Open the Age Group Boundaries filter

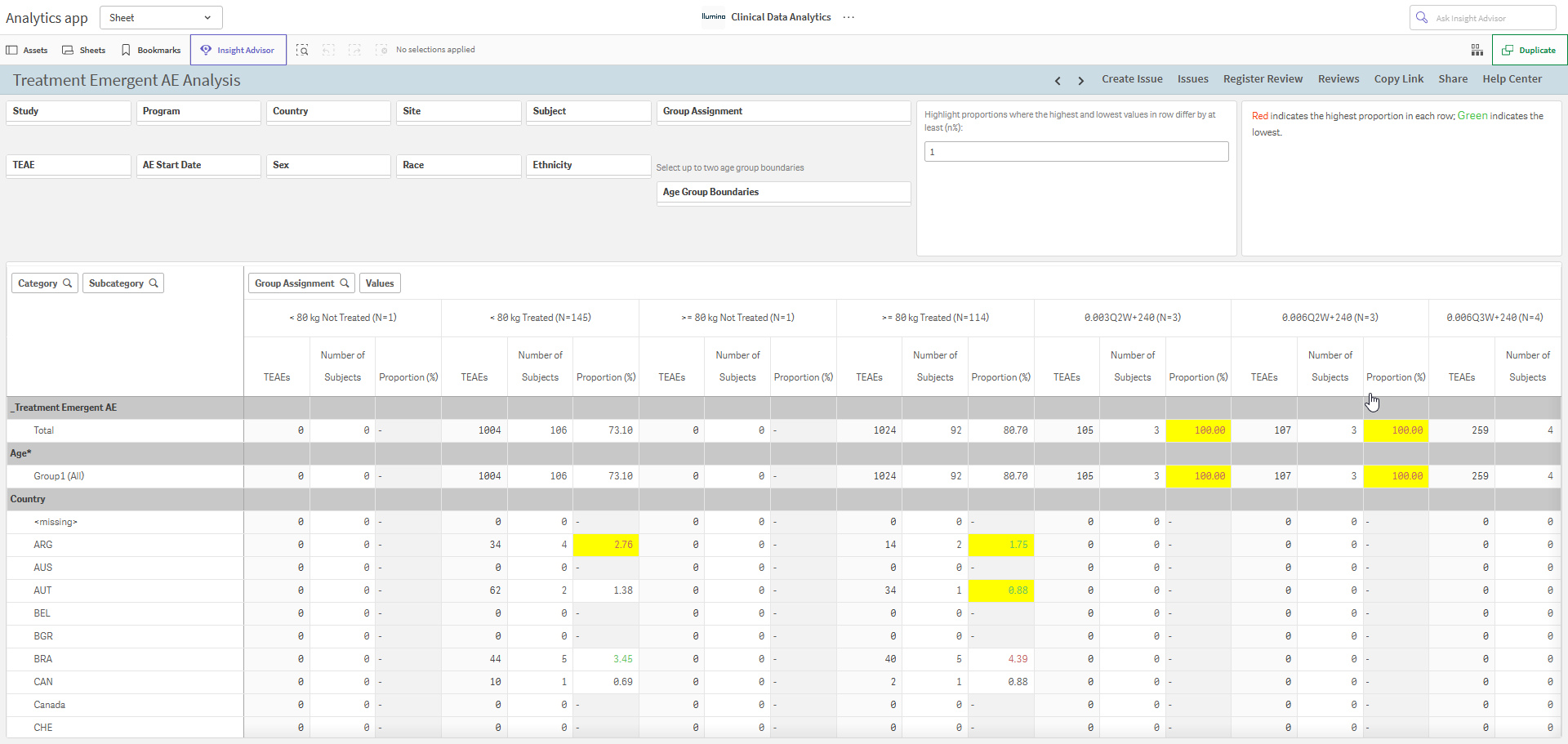click(784, 193)
